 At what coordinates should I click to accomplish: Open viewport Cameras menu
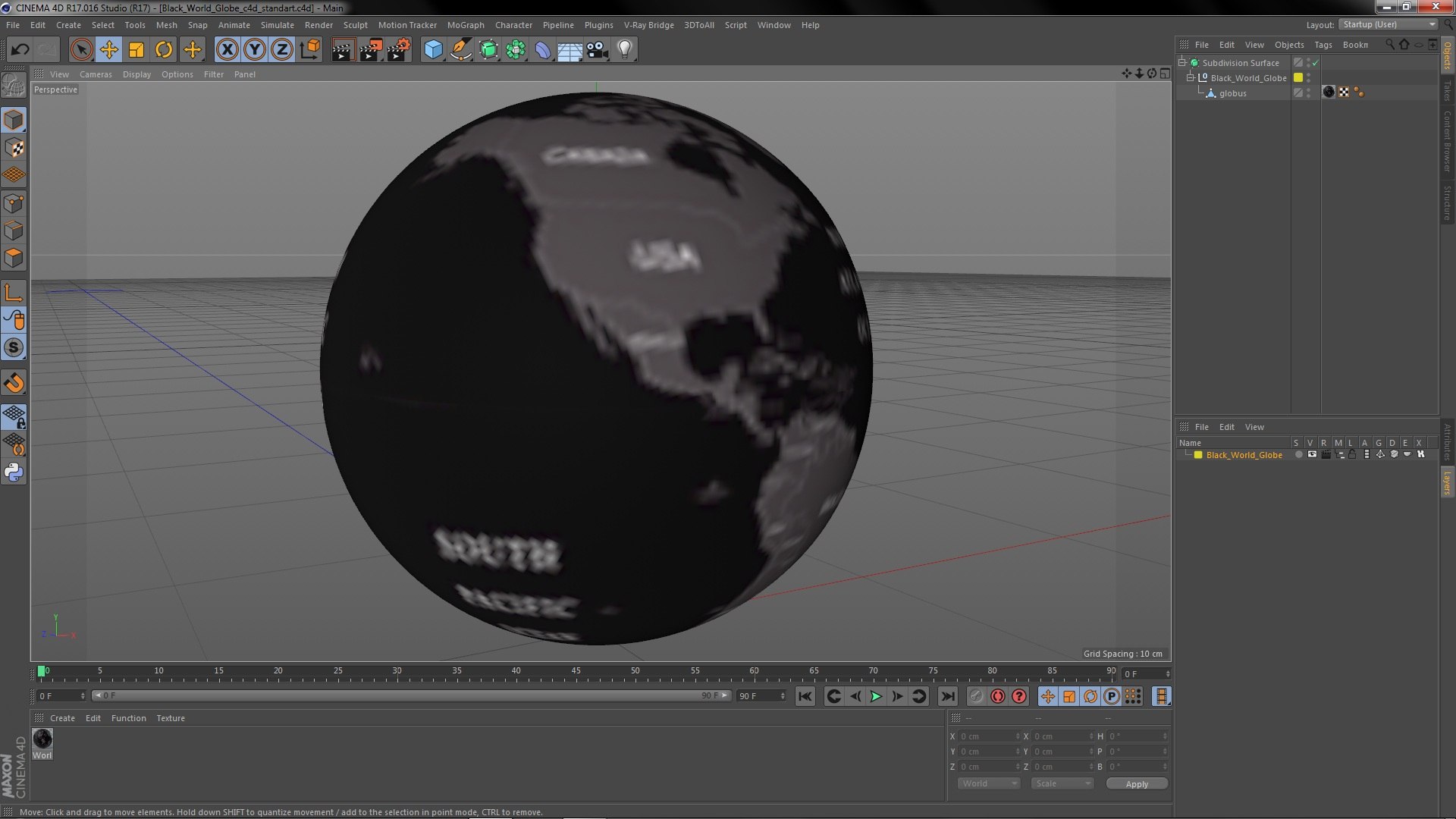tap(96, 74)
